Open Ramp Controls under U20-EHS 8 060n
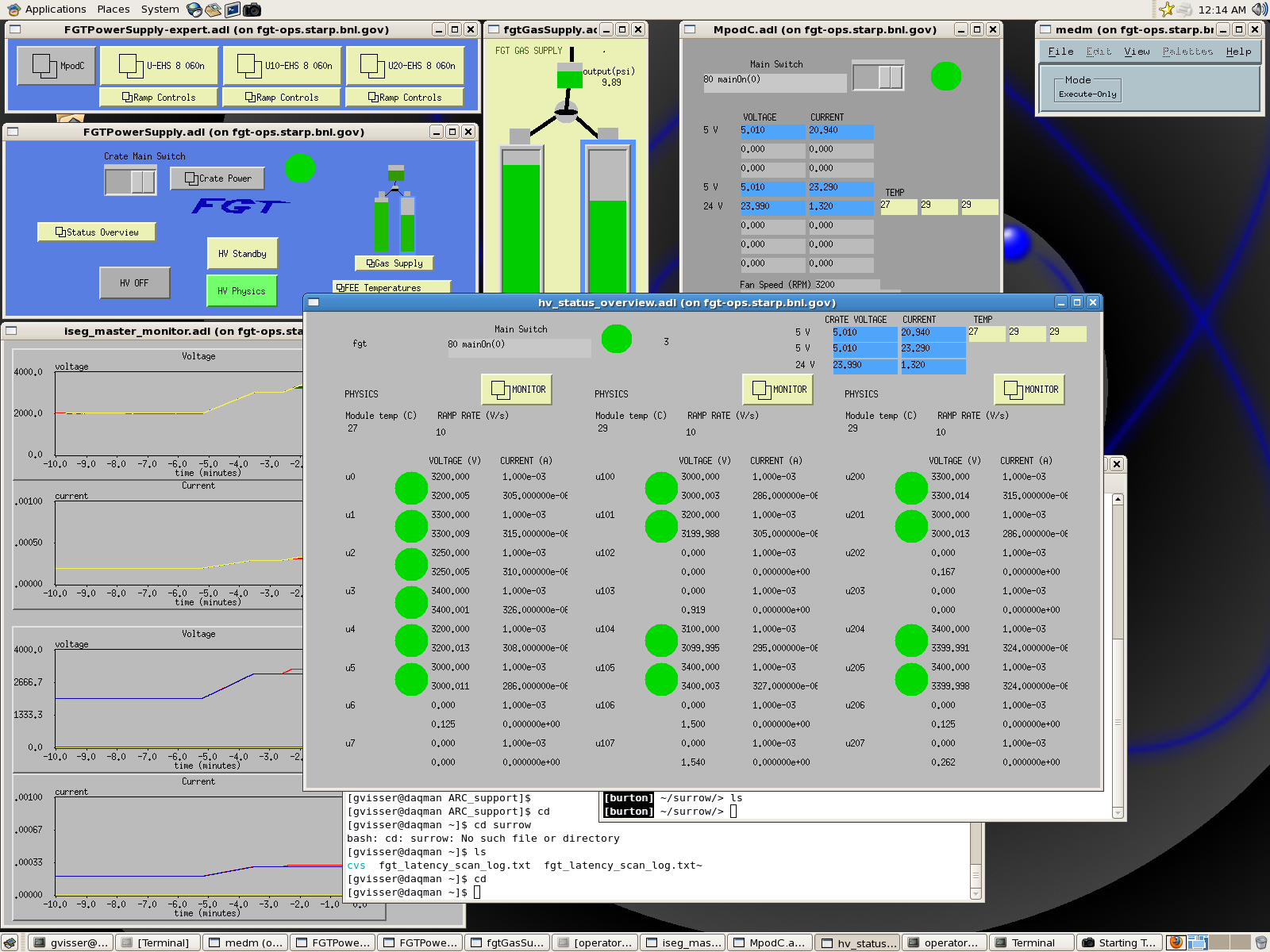This screenshot has height=952, width=1270. [405, 97]
